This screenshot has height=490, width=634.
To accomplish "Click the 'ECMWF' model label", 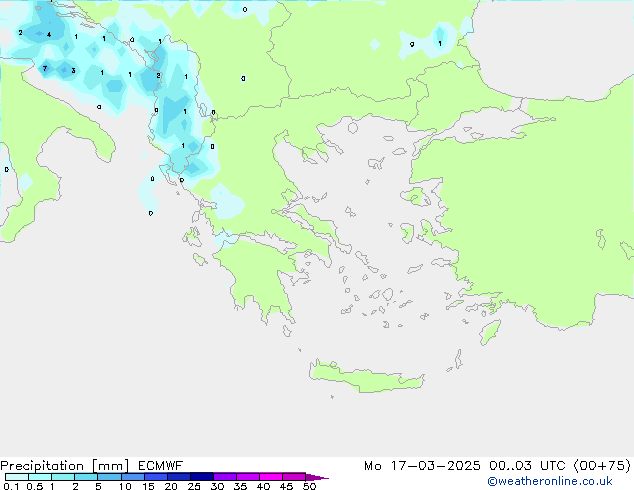I will click(161, 466).
